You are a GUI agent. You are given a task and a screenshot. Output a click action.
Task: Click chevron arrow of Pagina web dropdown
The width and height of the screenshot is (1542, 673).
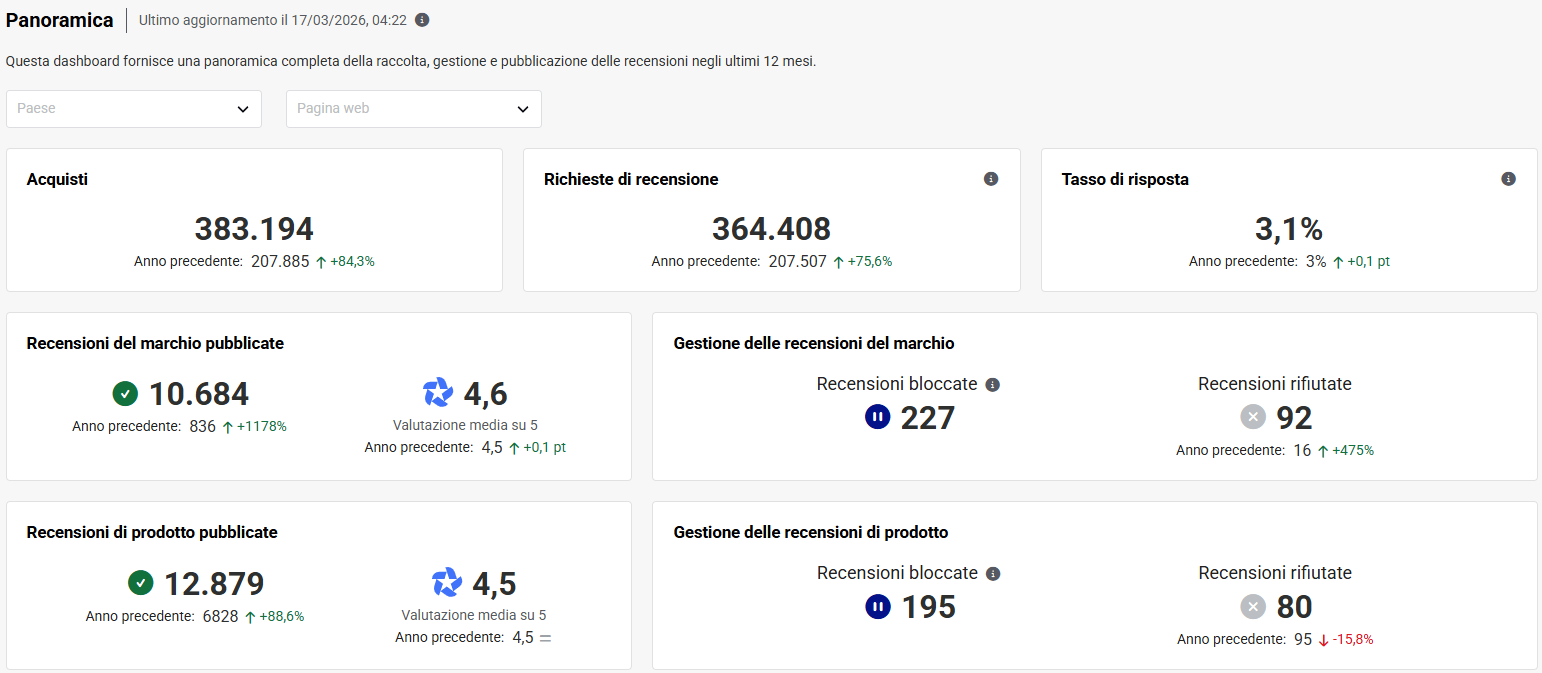[523, 109]
